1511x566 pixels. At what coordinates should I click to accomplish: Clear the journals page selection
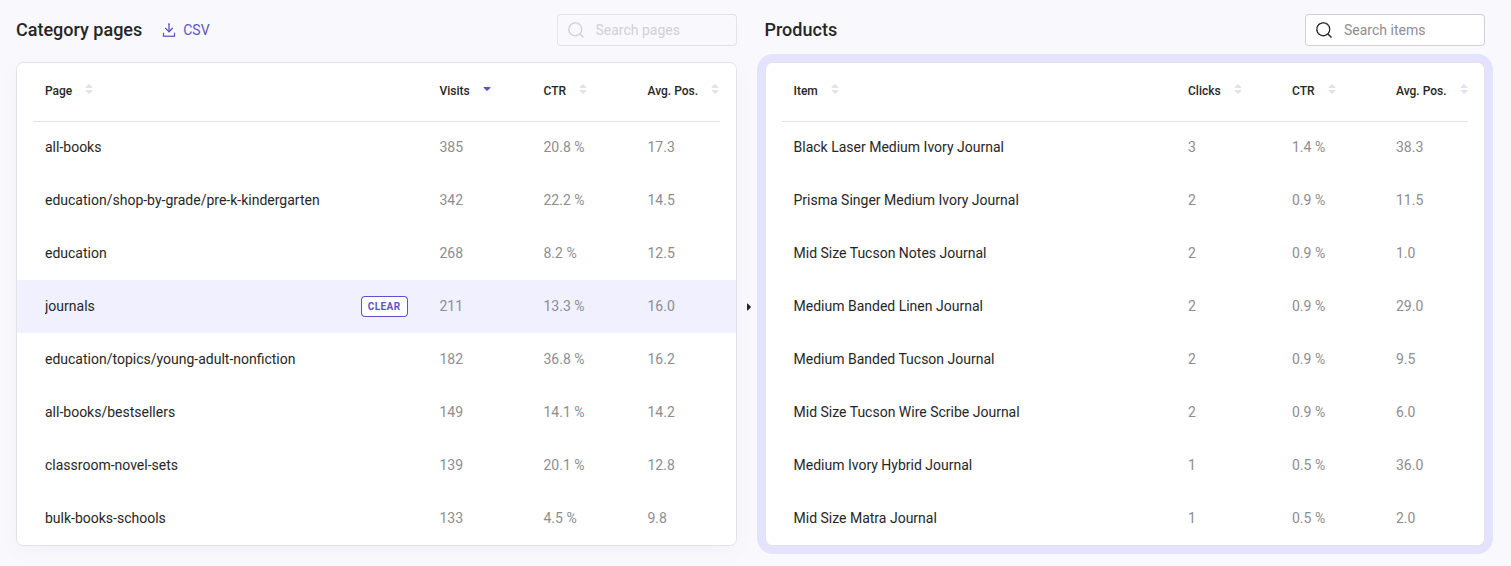point(384,307)
